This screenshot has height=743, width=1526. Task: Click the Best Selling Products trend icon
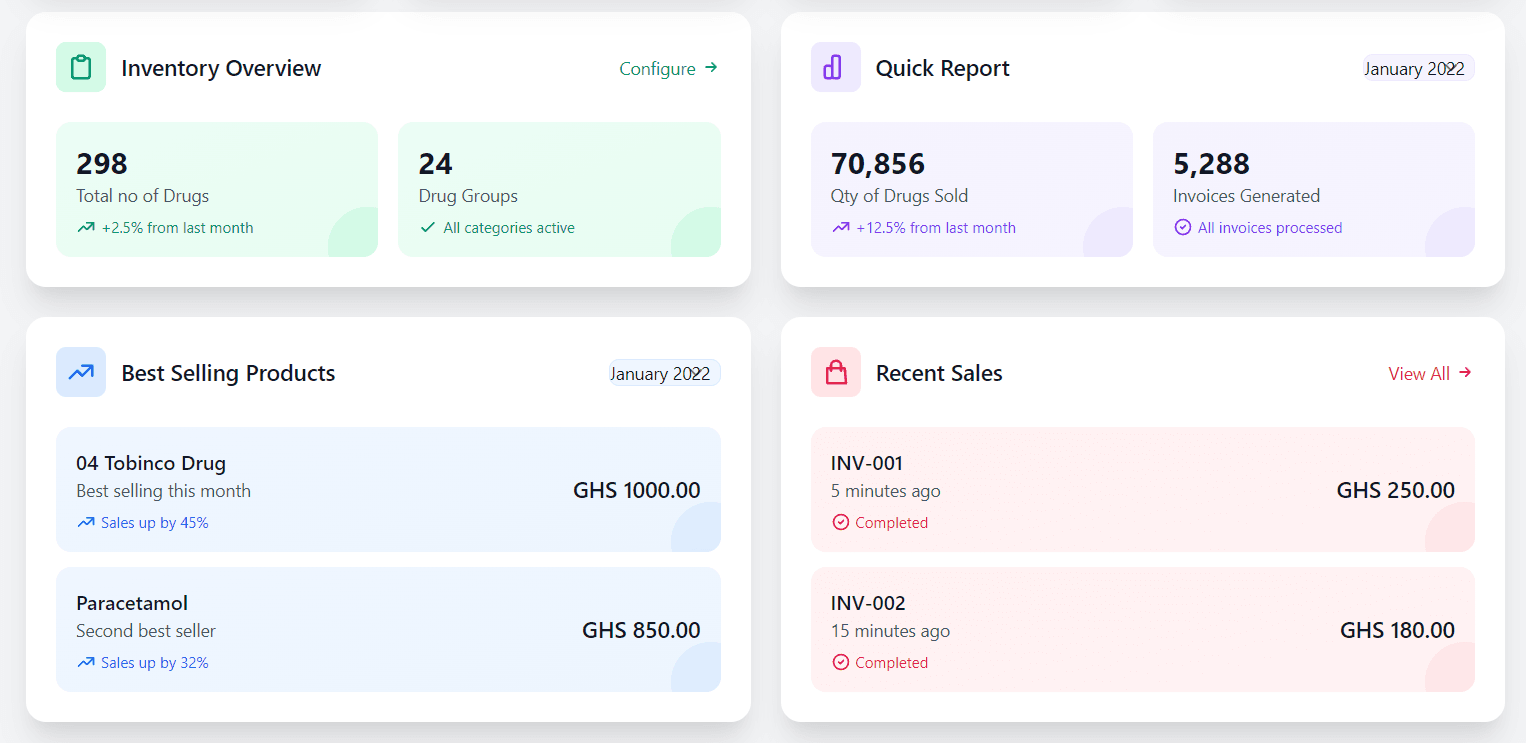(x=81, y=372)
